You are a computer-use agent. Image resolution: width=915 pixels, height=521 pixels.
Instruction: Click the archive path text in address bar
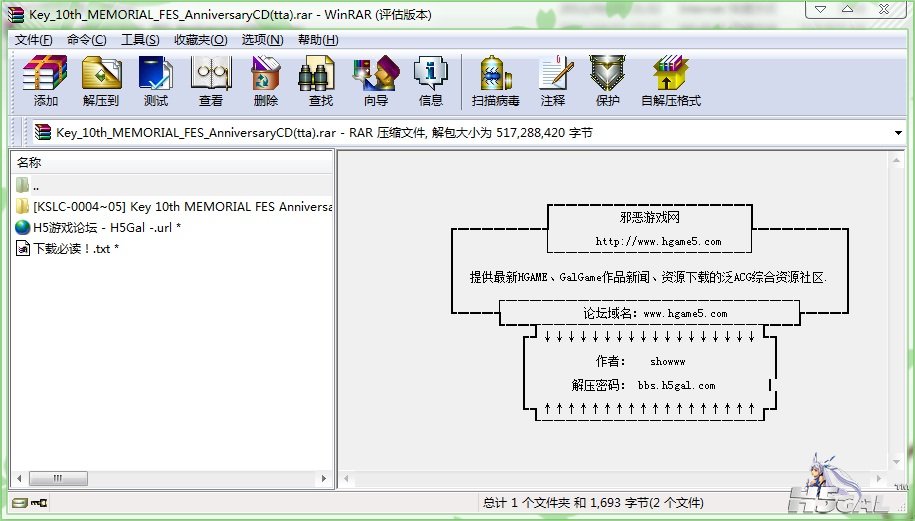[324, 132]
